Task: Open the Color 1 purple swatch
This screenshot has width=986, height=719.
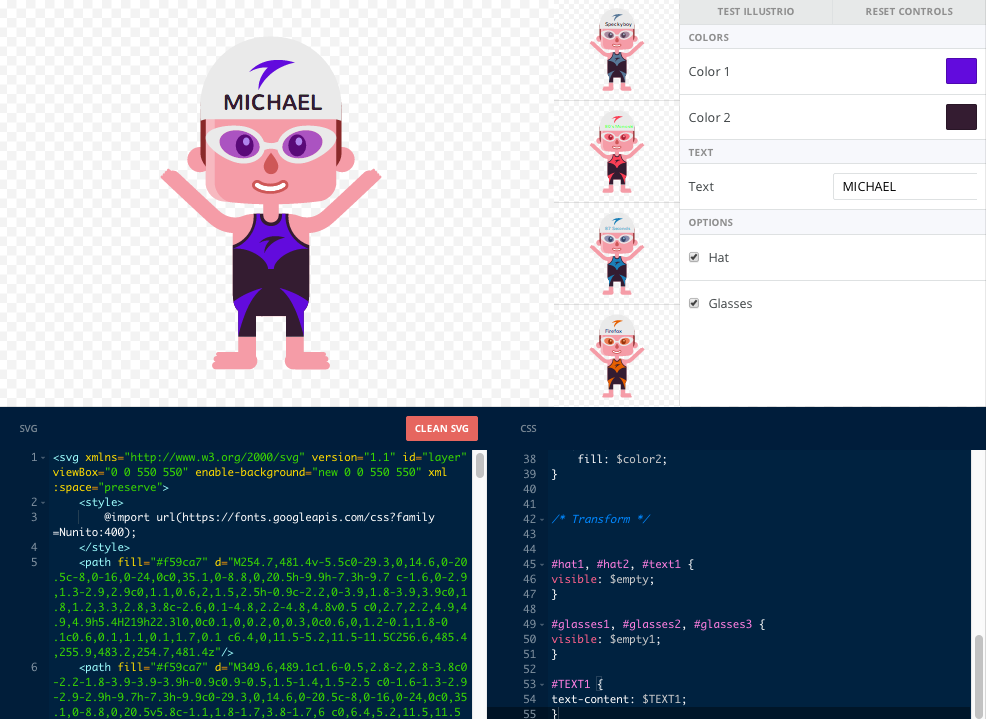Action: (x=961, y=72)
